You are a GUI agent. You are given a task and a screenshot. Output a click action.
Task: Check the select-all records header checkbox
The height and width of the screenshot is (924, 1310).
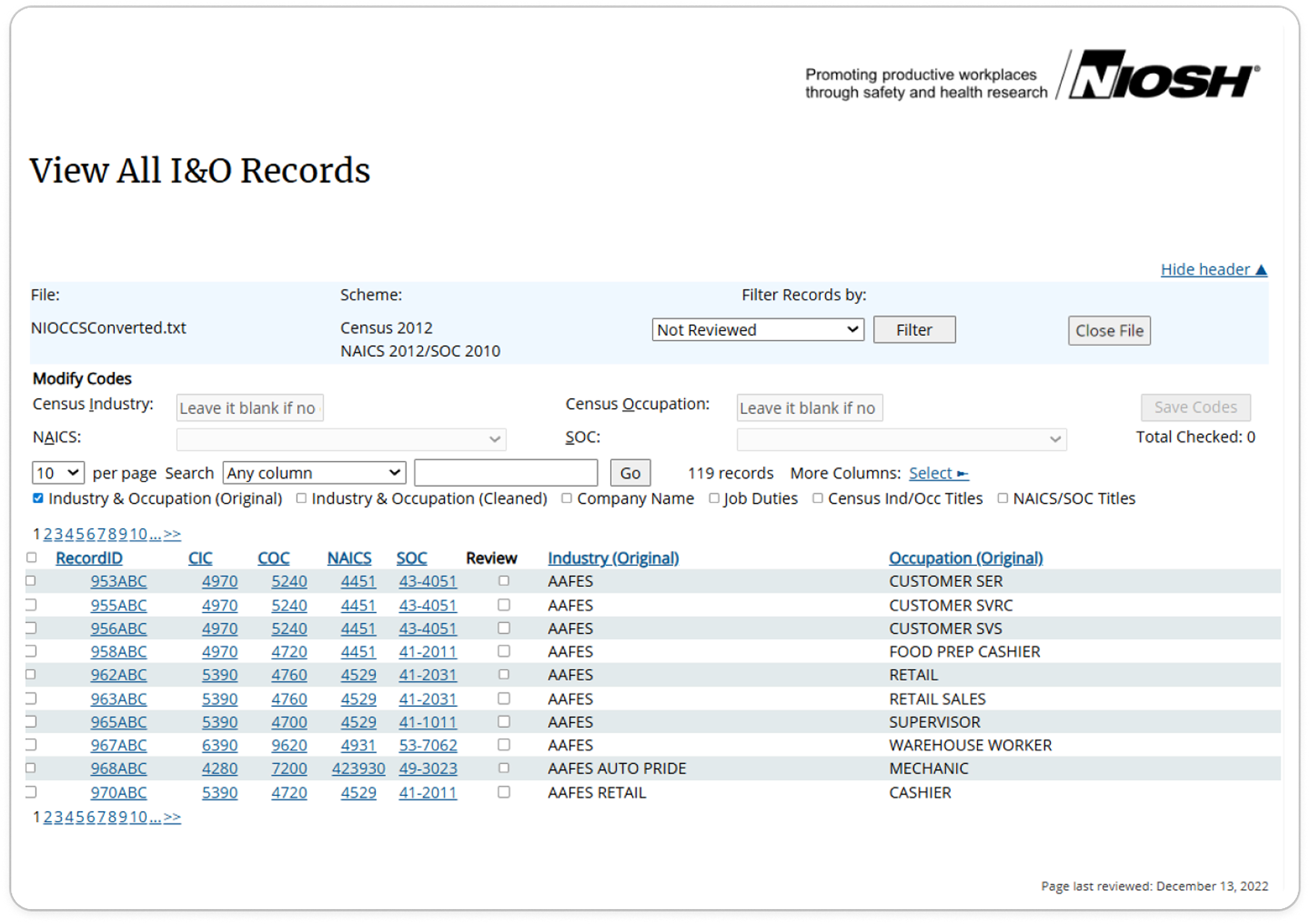(x=31, y=557)
